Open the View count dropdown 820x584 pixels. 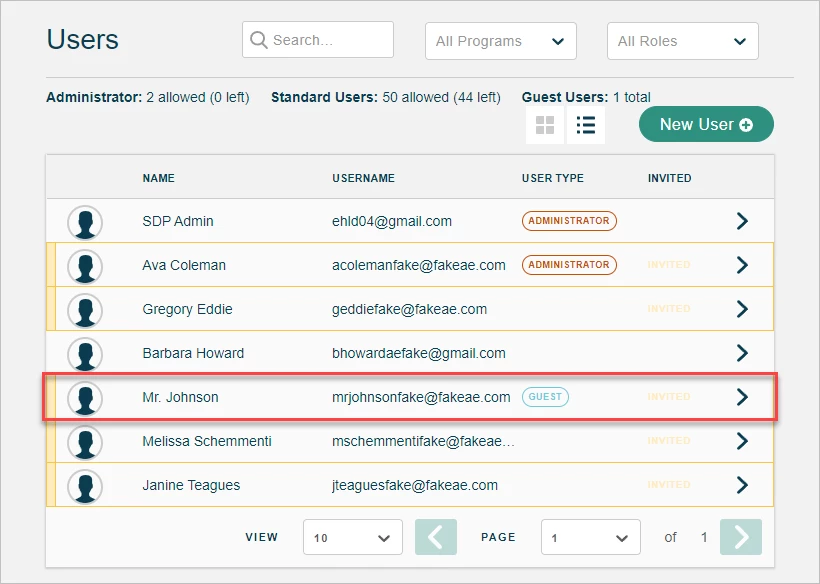click(x=352, y=537)
